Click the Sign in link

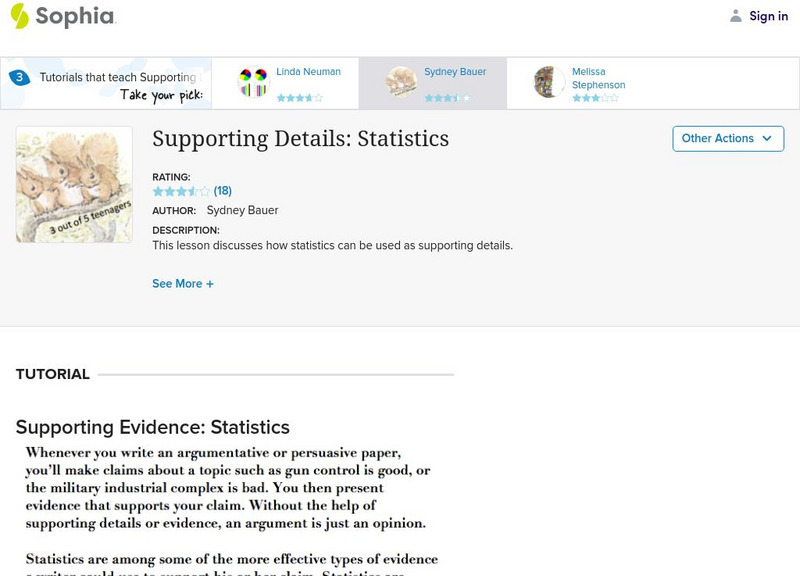click(x=768, y=16)
